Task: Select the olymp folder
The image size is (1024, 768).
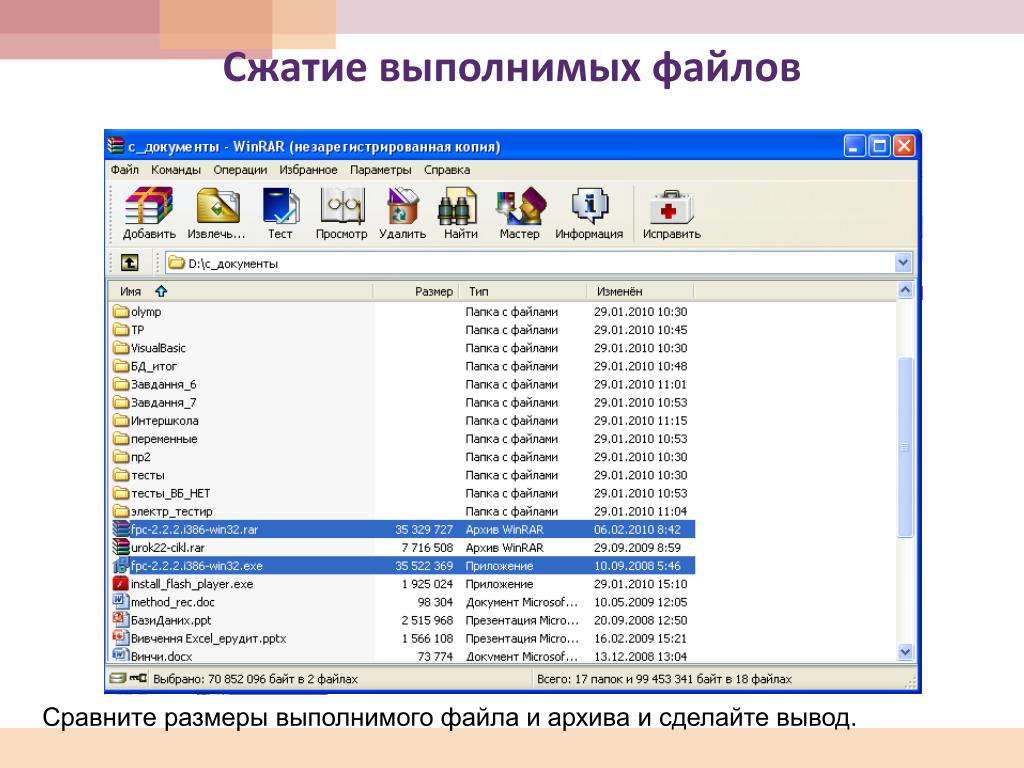Action: click(x=137, y=312)
